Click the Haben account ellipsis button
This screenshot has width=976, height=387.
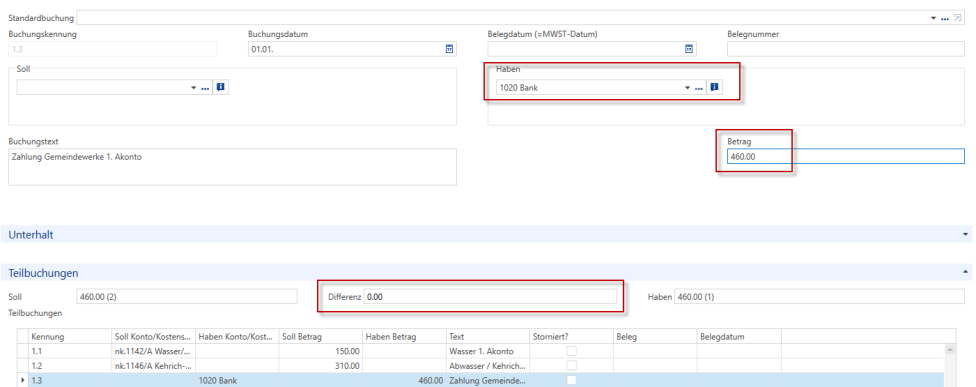tap(699, 88)
